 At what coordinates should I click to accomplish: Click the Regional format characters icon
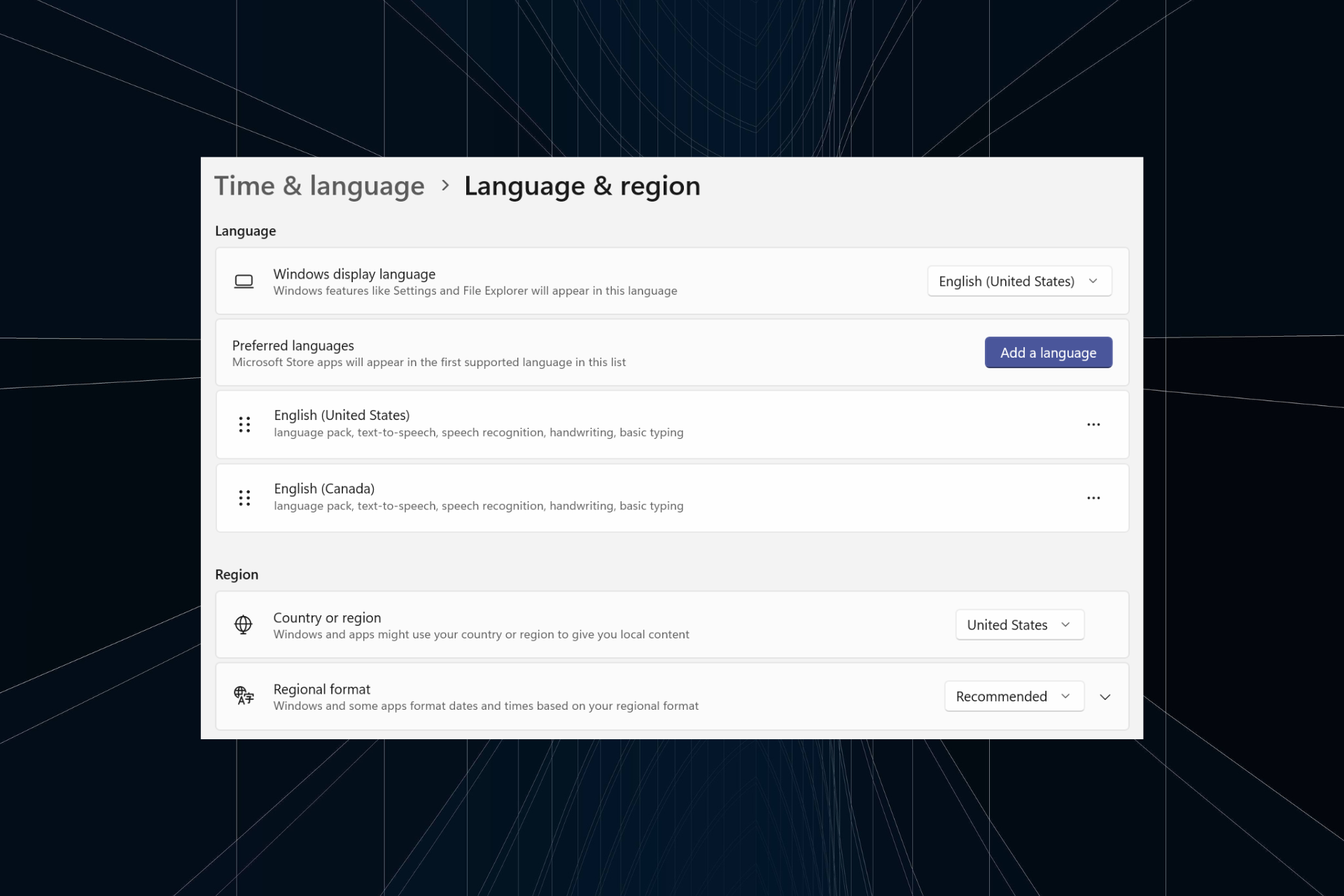point(243,696)
